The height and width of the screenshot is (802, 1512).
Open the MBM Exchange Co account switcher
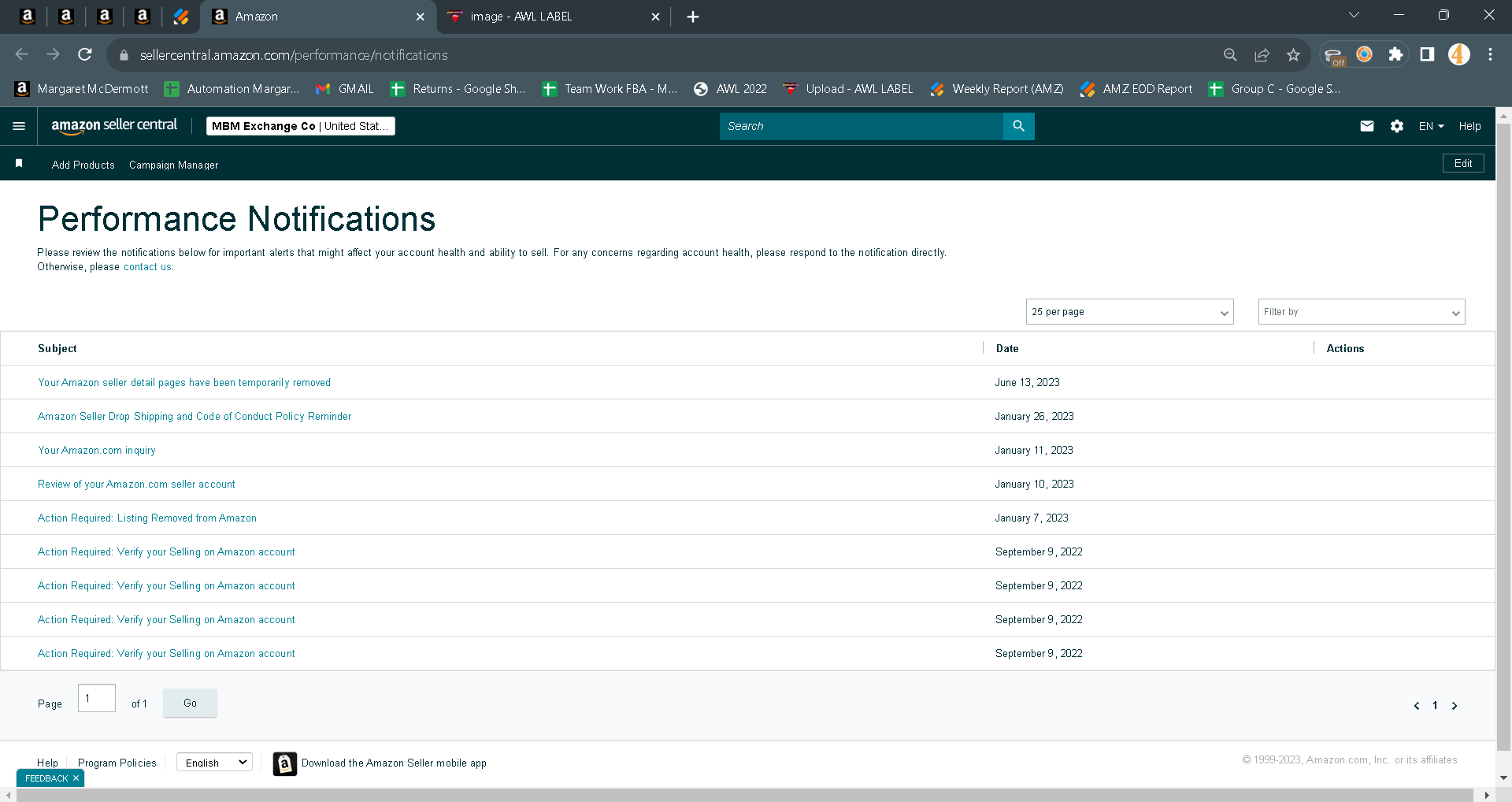pos(301,126)
